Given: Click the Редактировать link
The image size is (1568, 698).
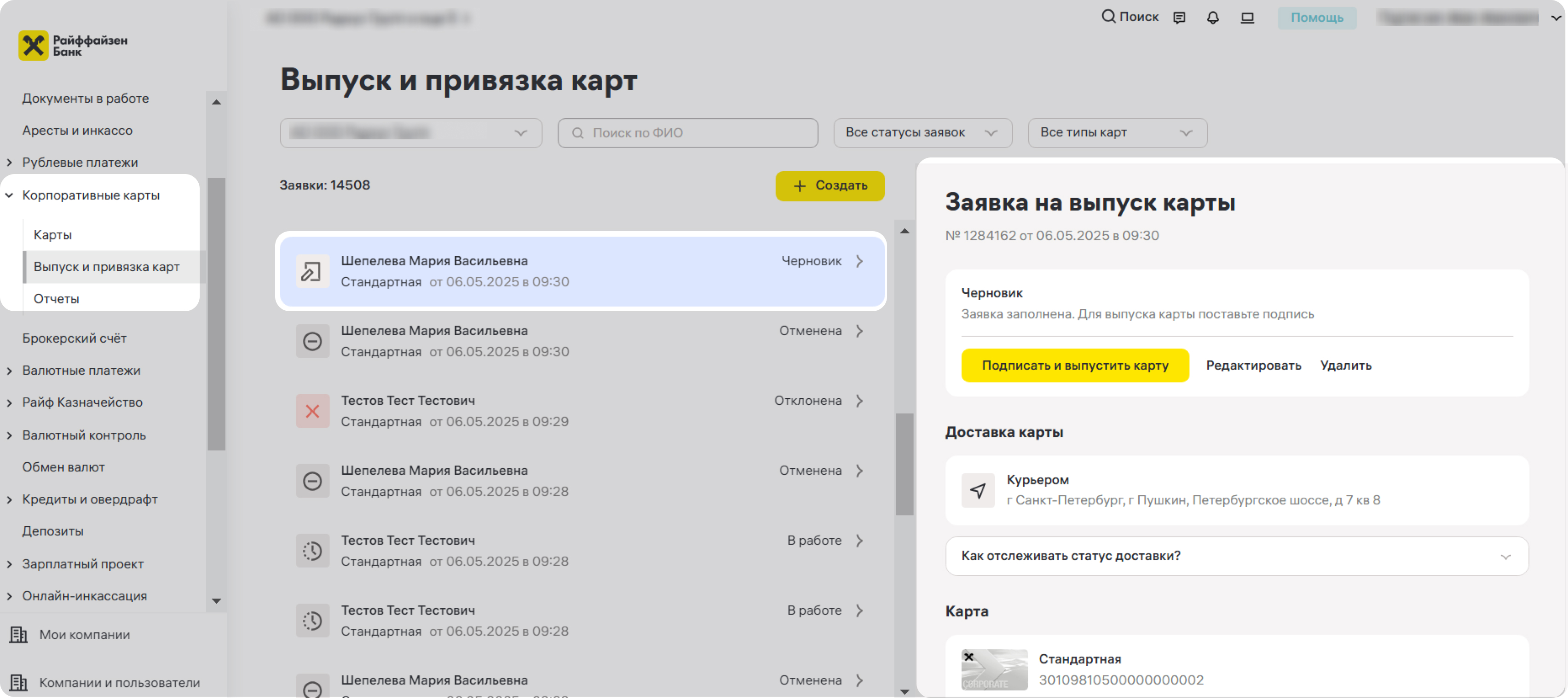Looking at the screenshot, I should coord(1253,366).
